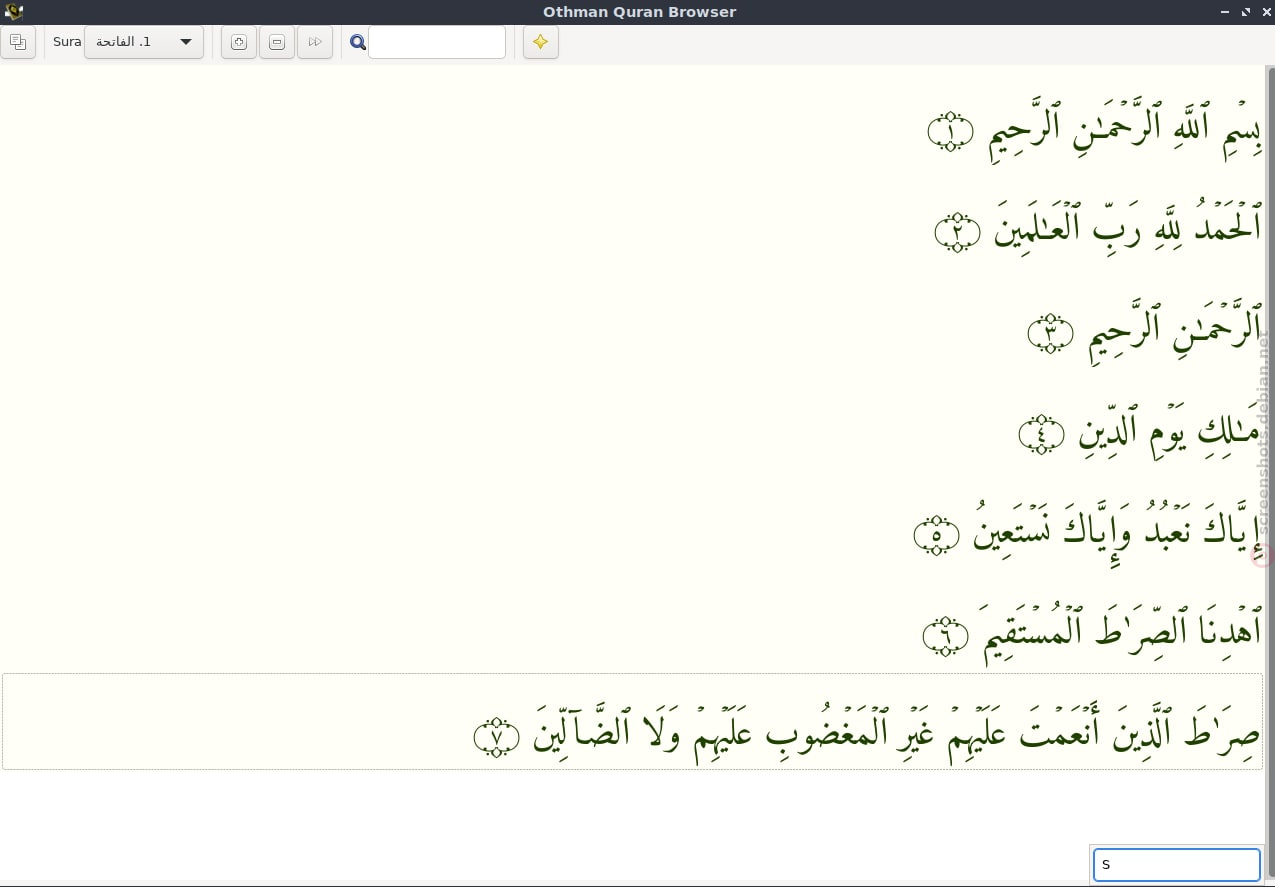
Task: Minimize the Othman Quran Browser window
Action: click(x=1226, y=12)
